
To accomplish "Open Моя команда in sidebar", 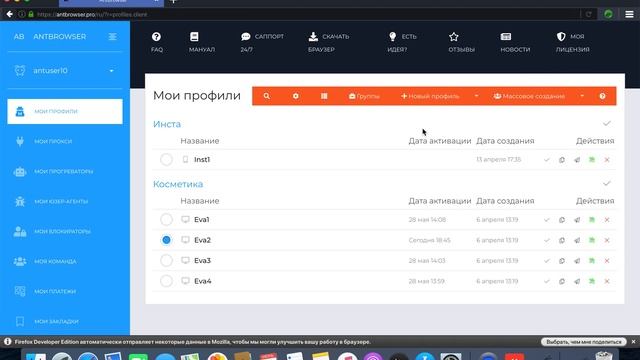I will tap(65, 261).
